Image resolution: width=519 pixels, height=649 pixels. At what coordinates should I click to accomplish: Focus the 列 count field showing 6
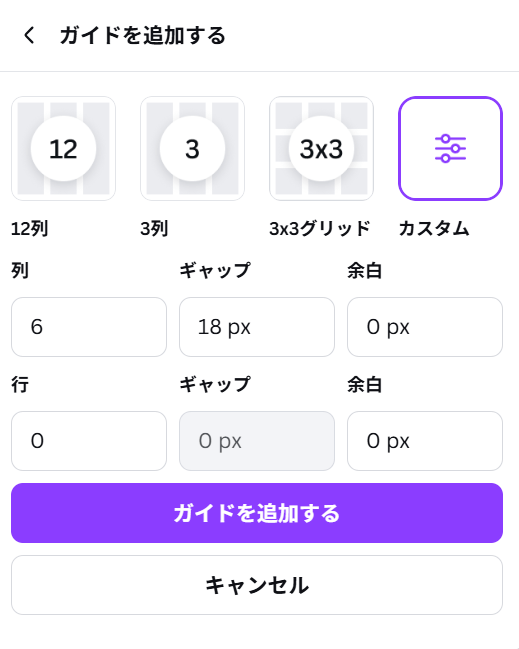[x=89, y=327]
